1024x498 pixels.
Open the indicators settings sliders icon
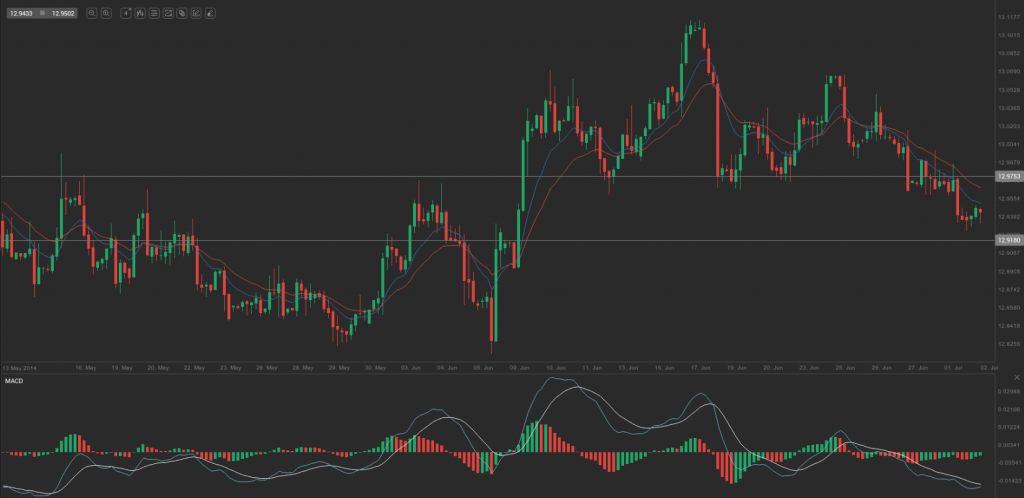153,13
